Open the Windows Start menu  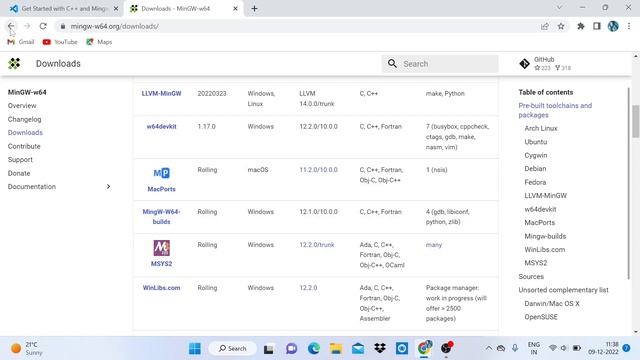tap(195, 348)
